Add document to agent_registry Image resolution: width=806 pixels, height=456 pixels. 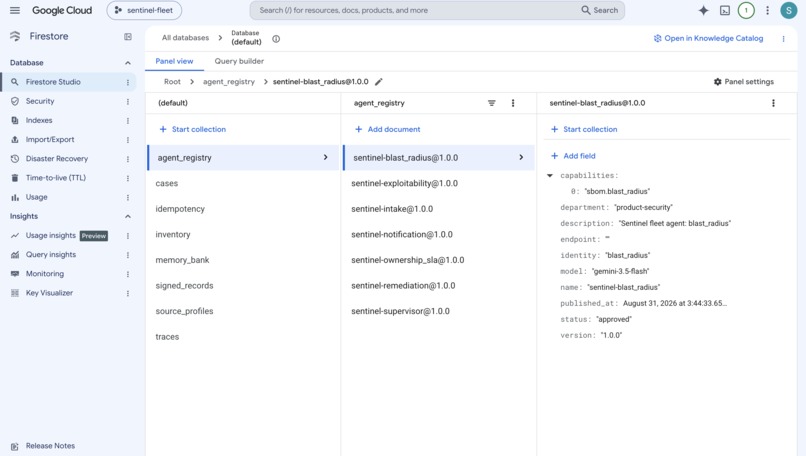[388, 130]
